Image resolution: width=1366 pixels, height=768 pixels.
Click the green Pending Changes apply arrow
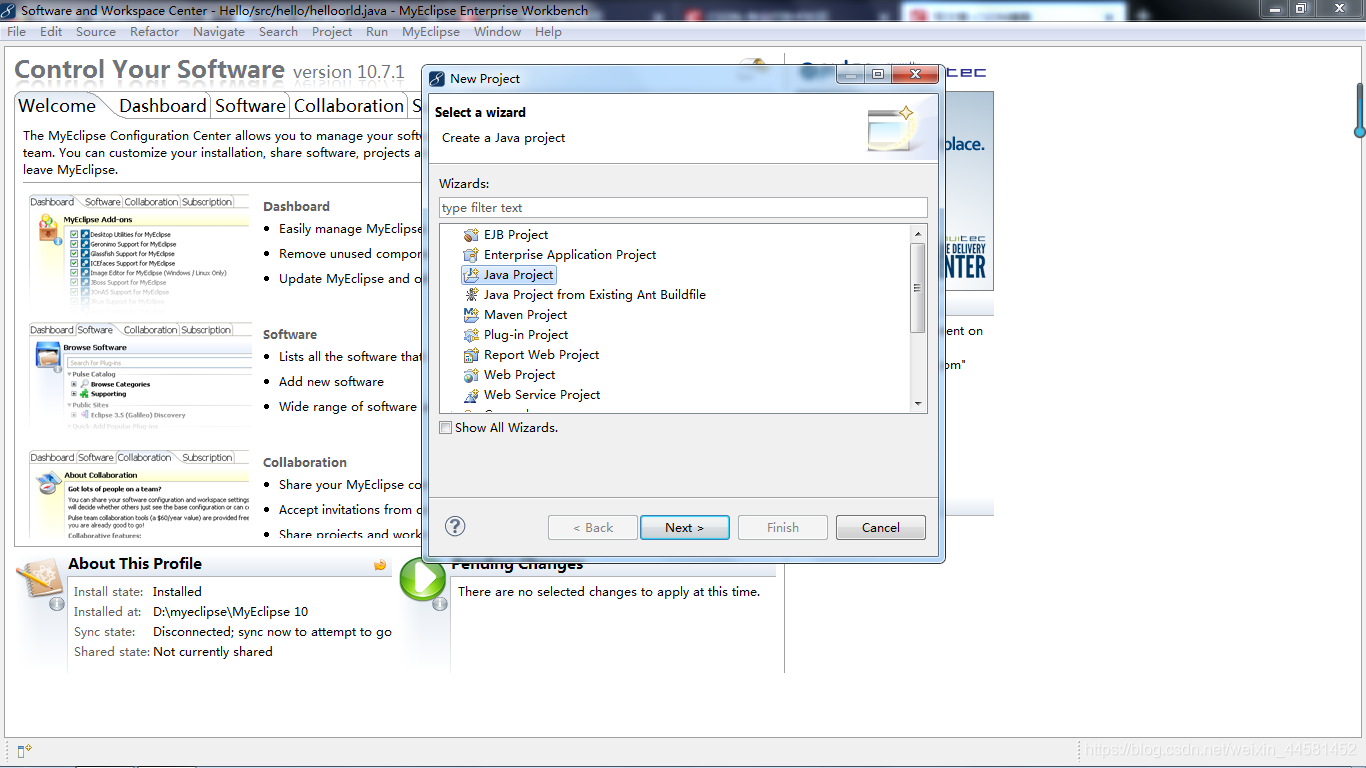(x=422, y=580)
